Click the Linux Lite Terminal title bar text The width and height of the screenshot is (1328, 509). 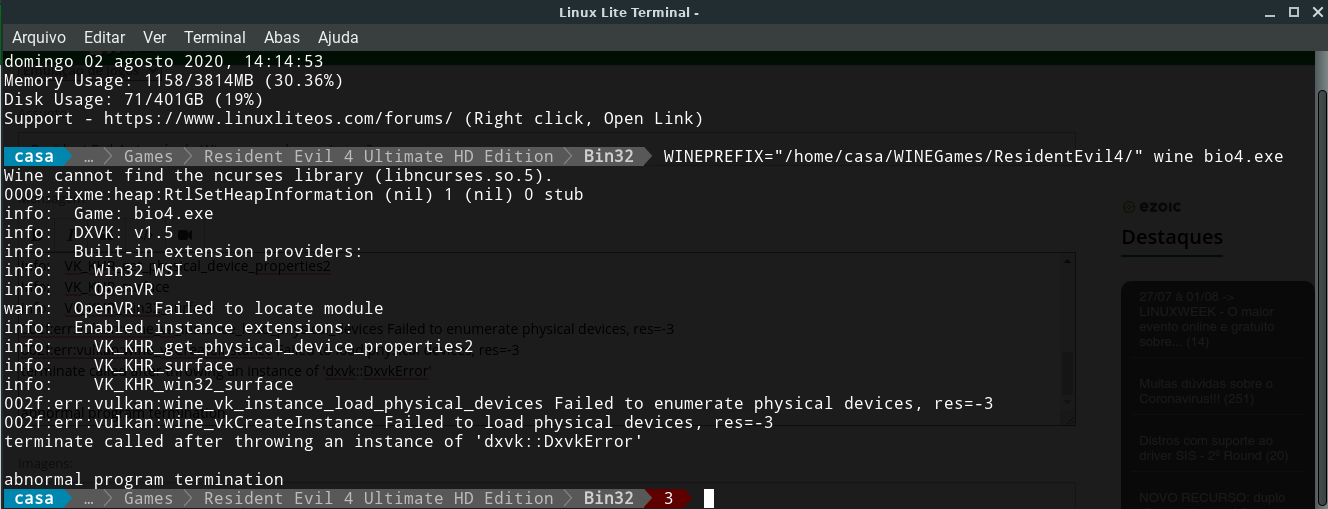point(628,12)
